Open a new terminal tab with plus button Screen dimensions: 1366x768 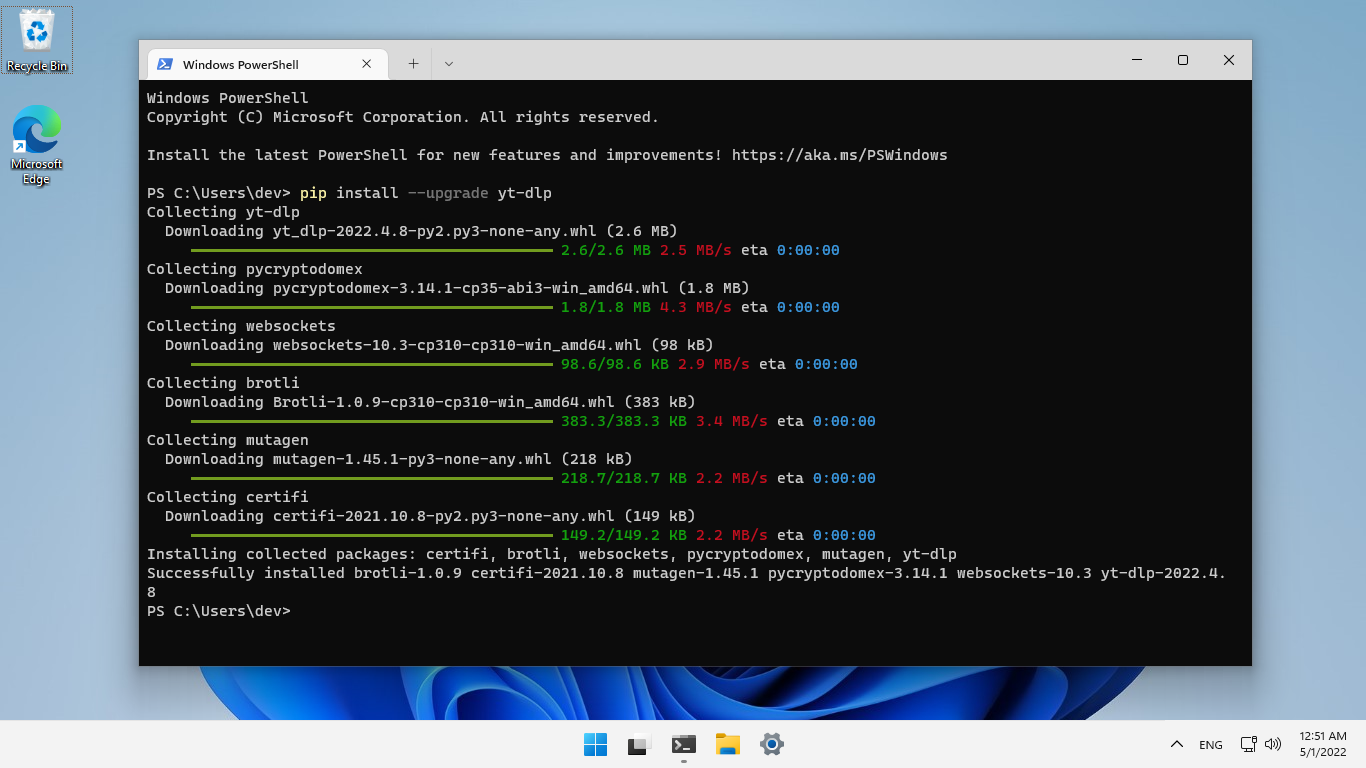(413, 63)
